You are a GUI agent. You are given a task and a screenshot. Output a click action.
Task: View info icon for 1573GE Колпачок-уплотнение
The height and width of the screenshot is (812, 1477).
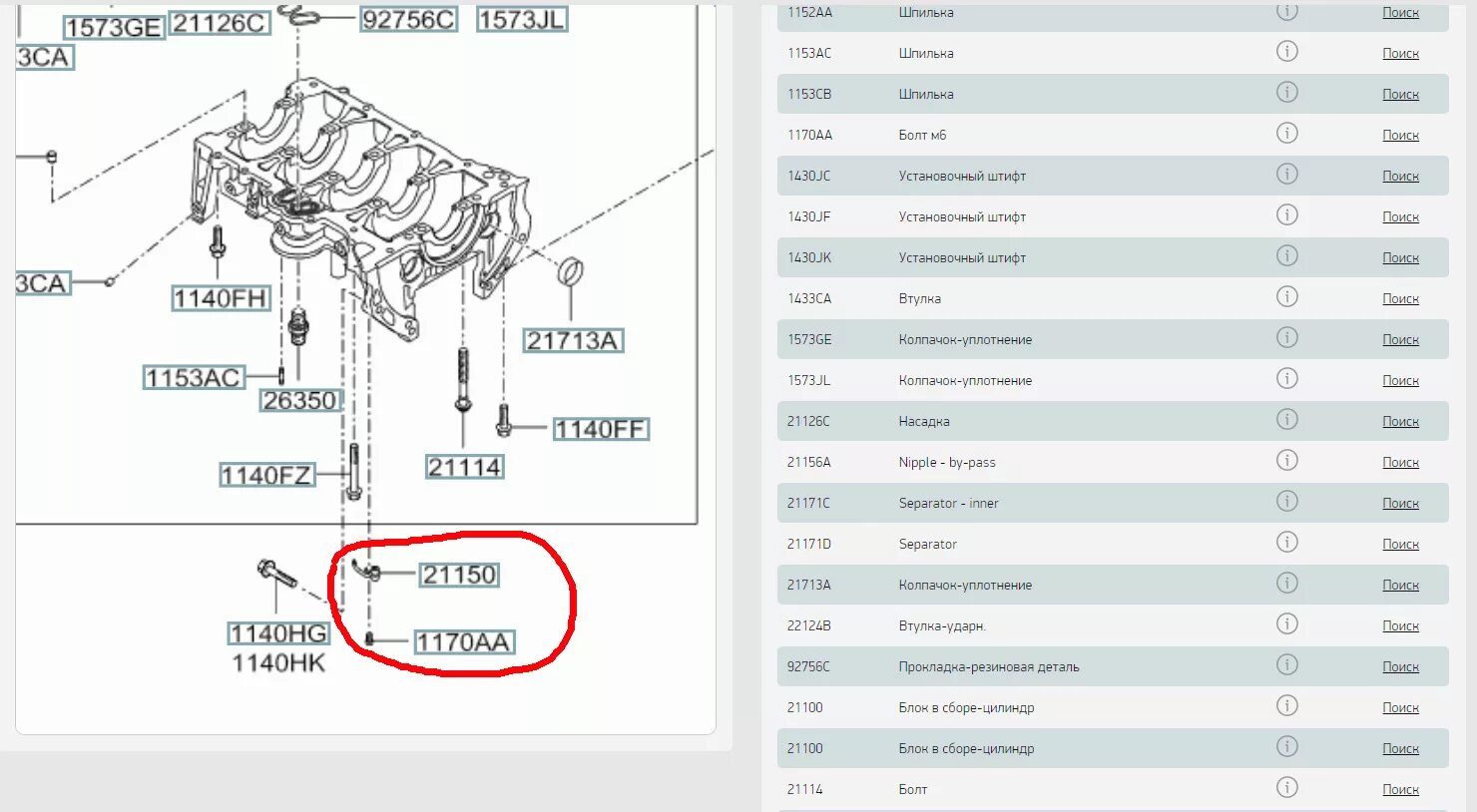point(1287,337)
